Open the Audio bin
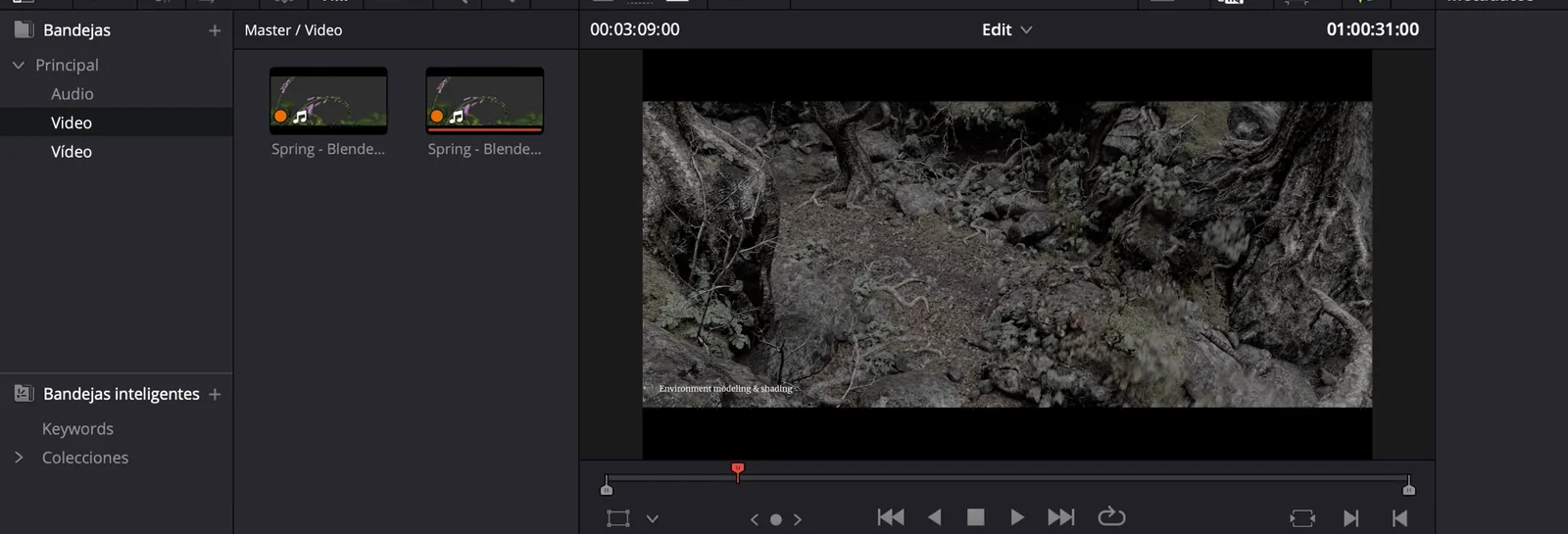Viewport: 1568px width, 534px height. 73,94
